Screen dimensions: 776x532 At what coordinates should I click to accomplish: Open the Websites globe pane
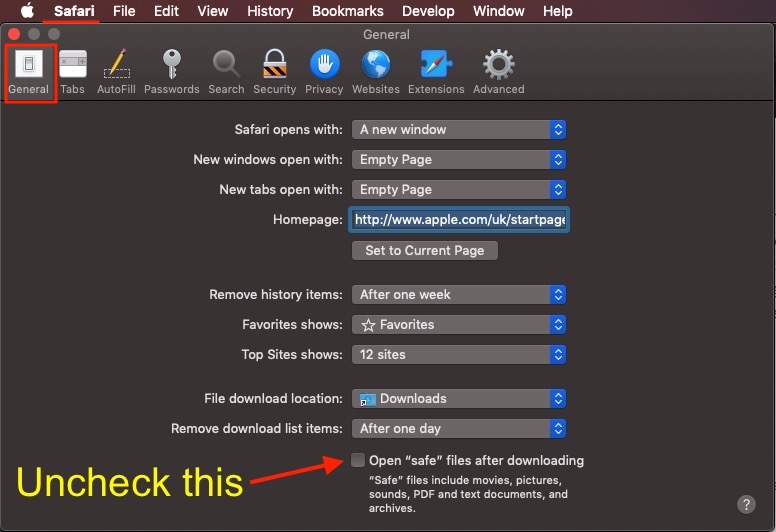click(376, 72)
